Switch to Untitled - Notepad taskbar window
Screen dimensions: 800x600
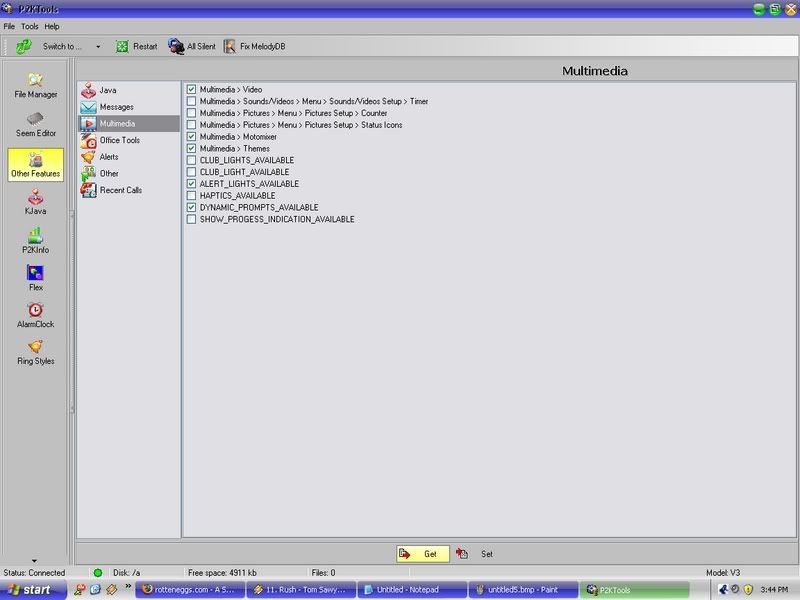(412, 590)
